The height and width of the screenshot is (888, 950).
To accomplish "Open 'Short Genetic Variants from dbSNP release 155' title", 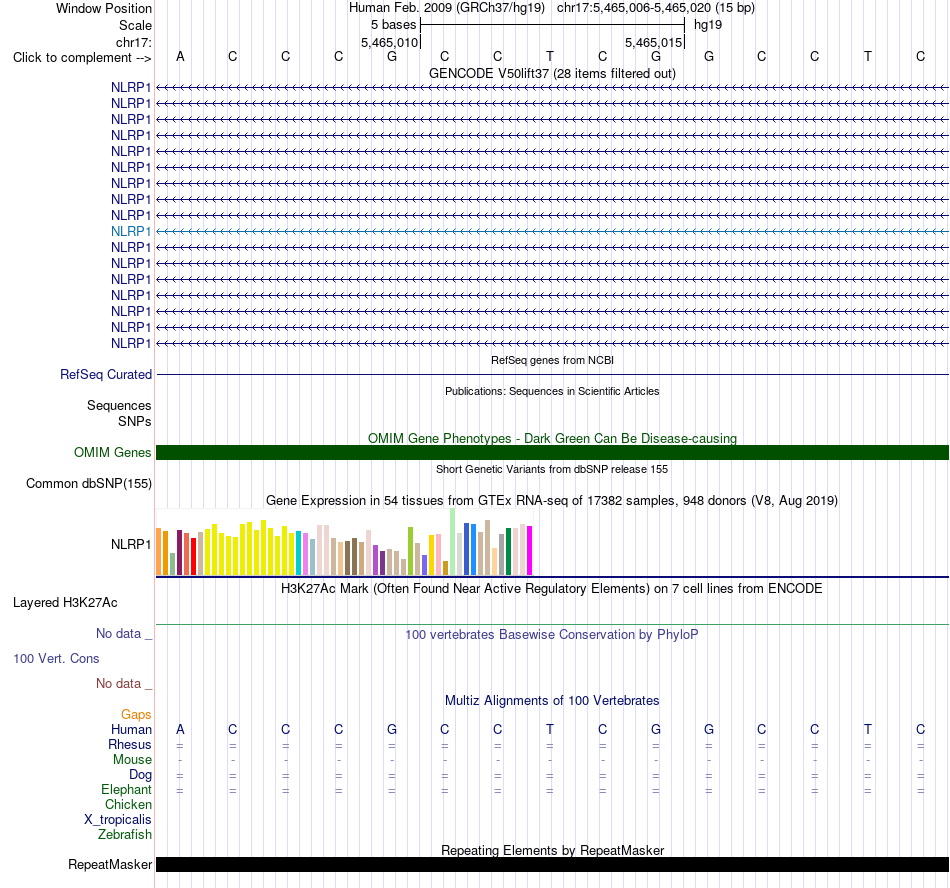I will (x=552, y=469).
